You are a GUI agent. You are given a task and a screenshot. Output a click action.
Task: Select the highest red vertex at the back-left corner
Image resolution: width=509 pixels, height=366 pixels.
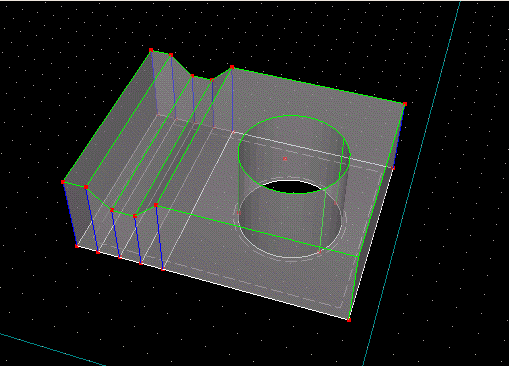coord(151,50)
